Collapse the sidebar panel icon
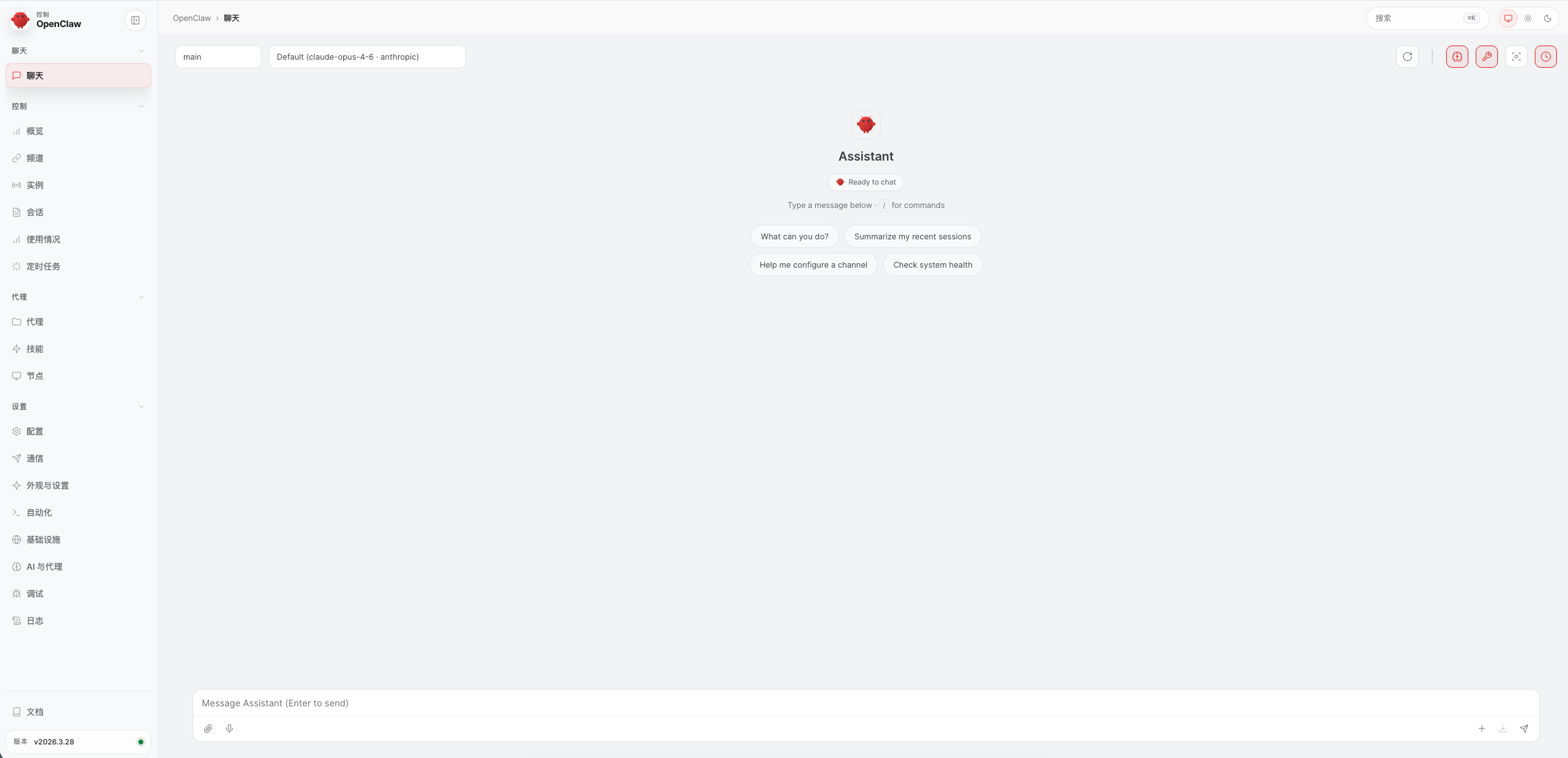This screenshot has width=1568, height=758. click(135, 20)
